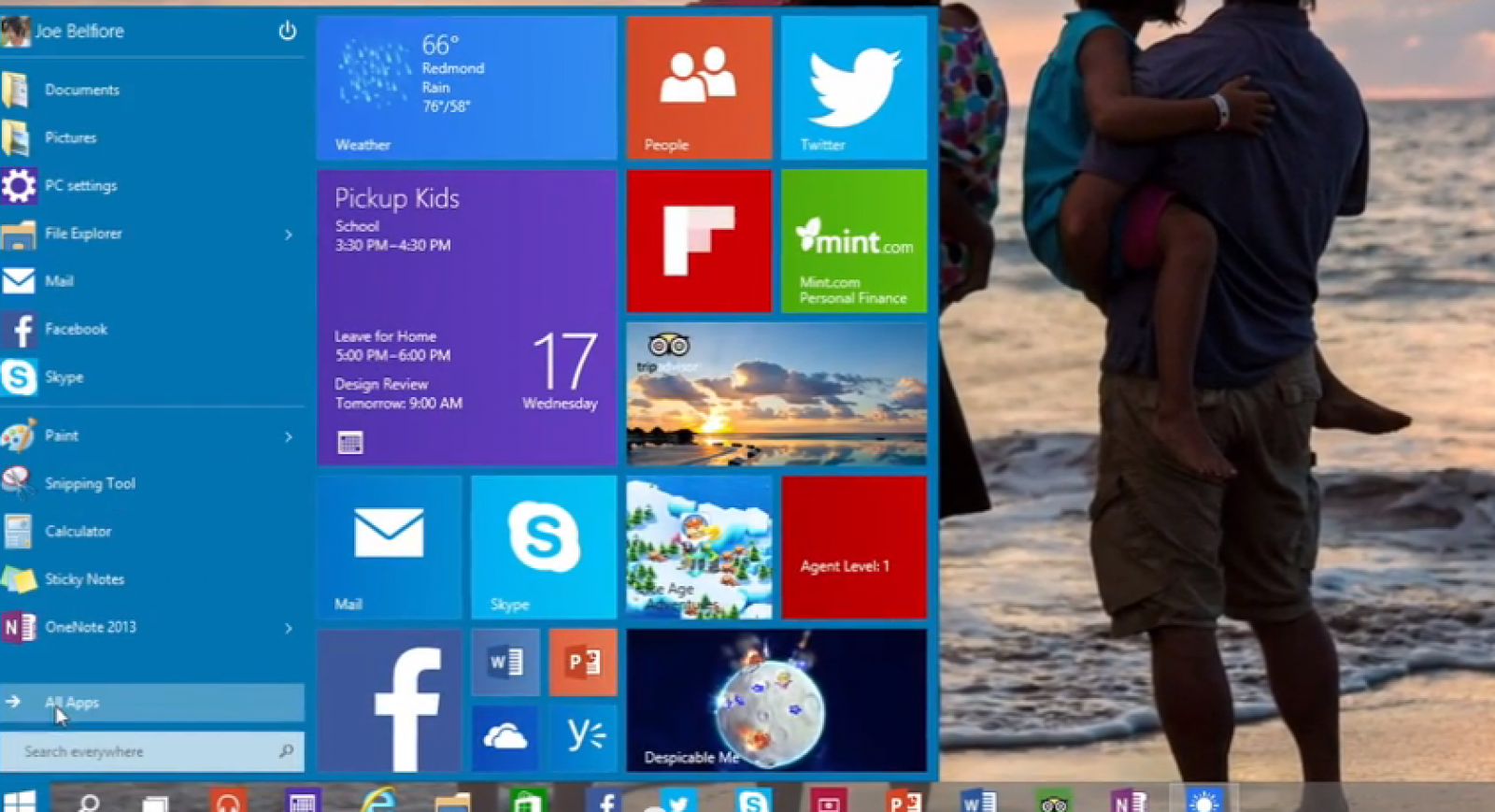Open the Despicable Me game tile
Screen dimensions: 1495x812
click(776, 701)
